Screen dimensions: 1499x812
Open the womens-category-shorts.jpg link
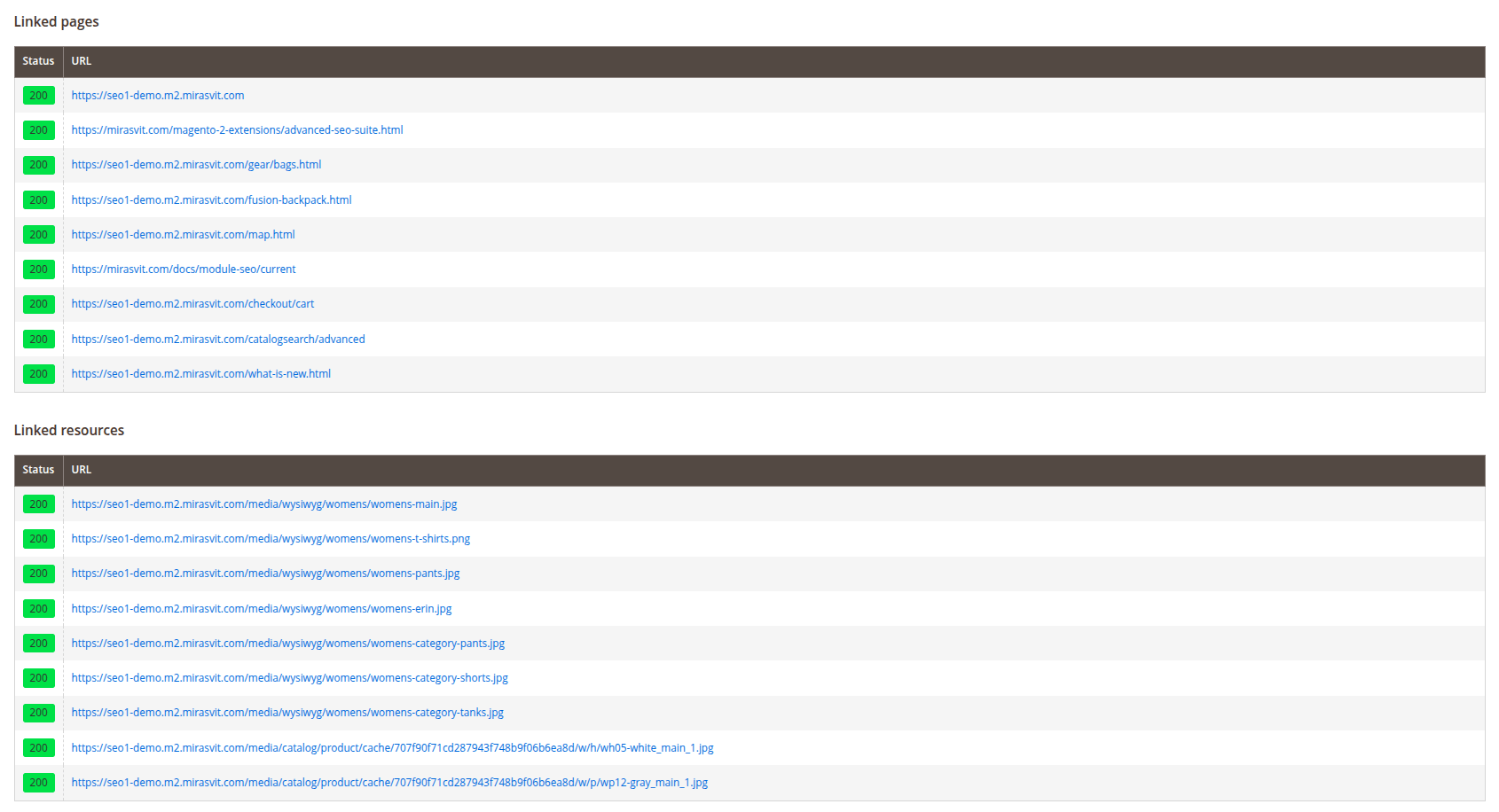(289, 677)
